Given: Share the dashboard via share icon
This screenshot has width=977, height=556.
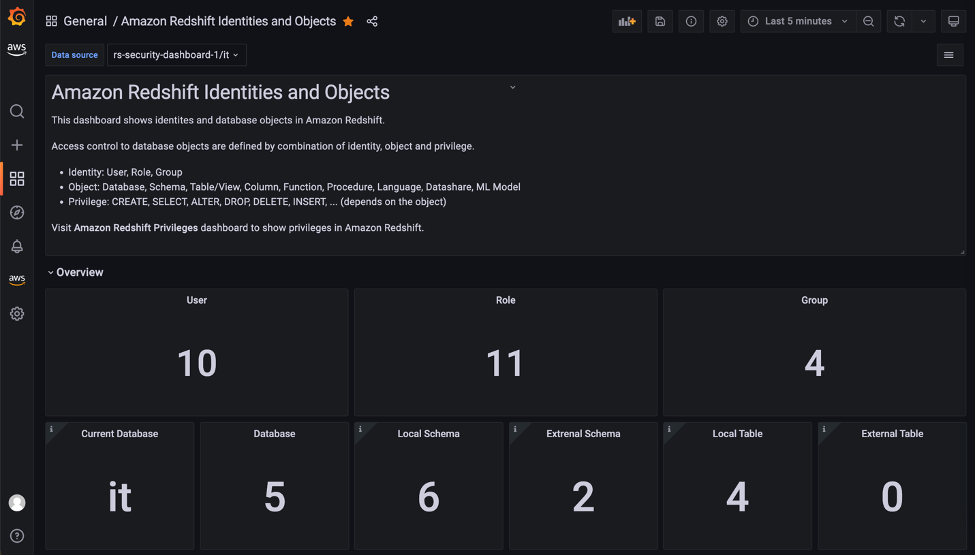Looking at the screenshot, I should [372, 21].
